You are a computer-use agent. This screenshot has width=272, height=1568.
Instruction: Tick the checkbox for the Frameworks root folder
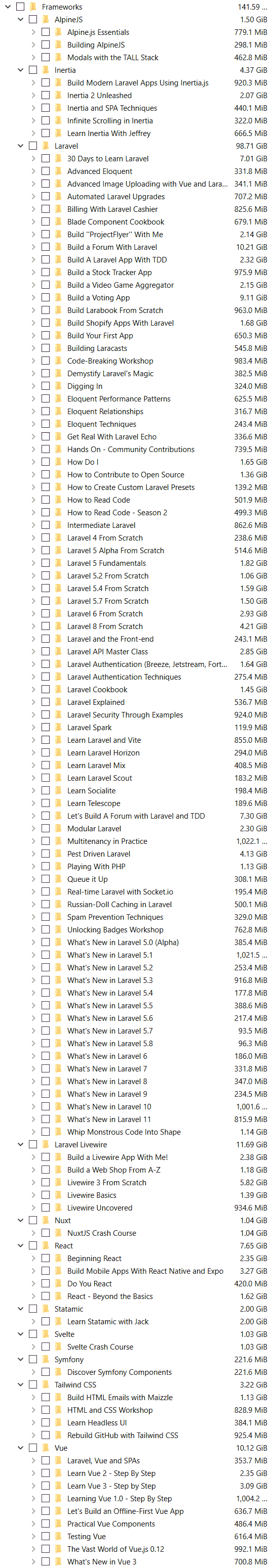[x=20, y=7]
